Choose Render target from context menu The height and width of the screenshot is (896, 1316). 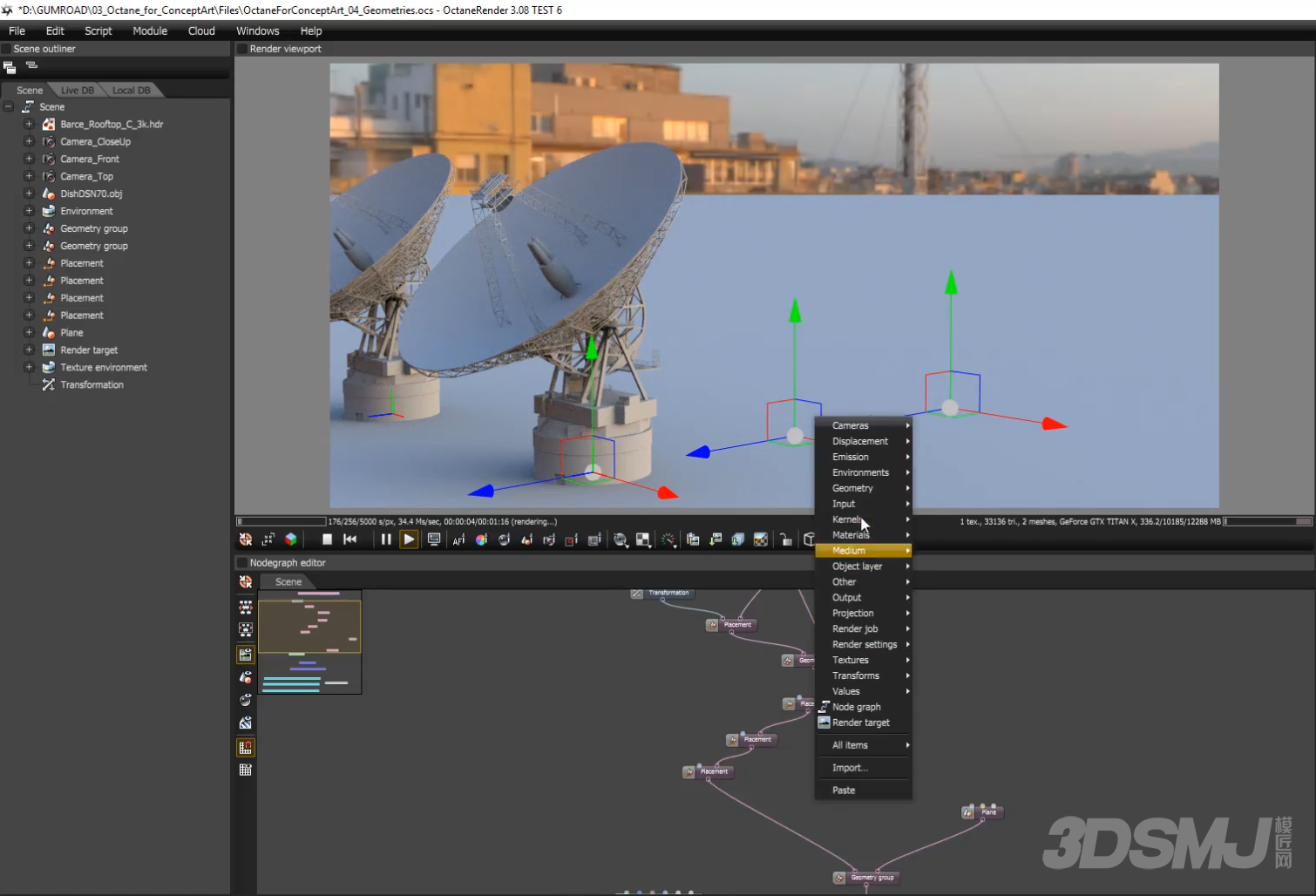click(x=863, y=723)
